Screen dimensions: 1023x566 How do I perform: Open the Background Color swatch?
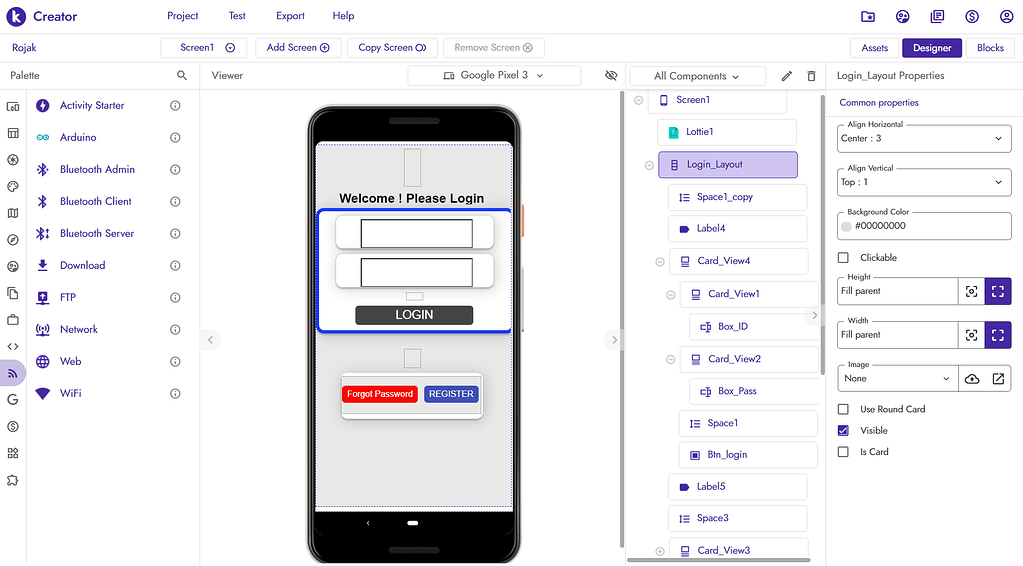point(846,226)
